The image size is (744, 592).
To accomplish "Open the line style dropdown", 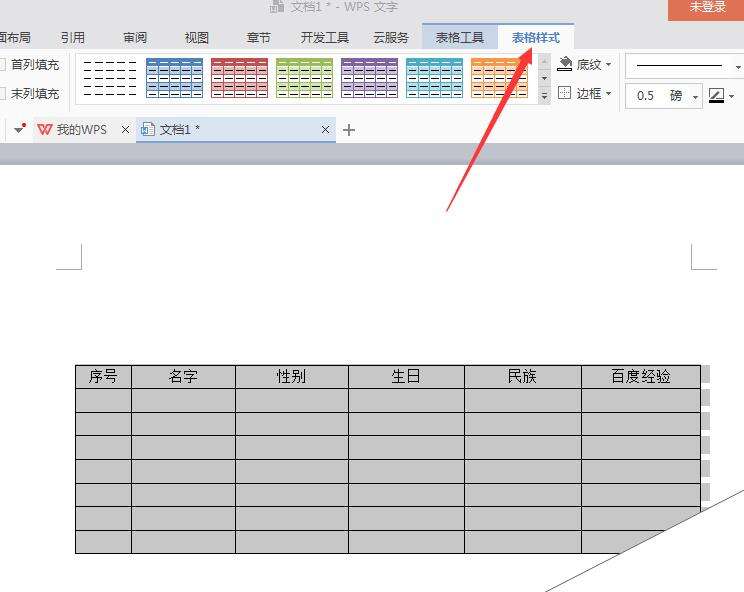I will pos(738,67).
